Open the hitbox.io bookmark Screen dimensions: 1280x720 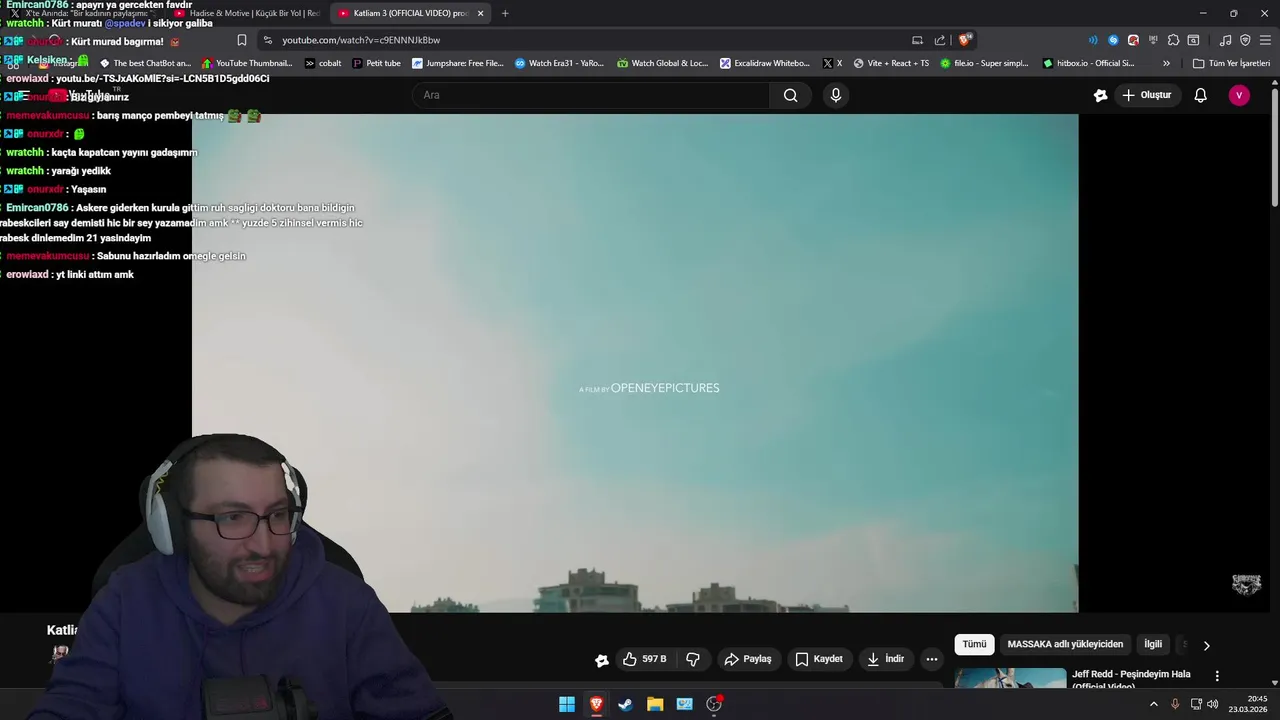[x=1089, y=63]
